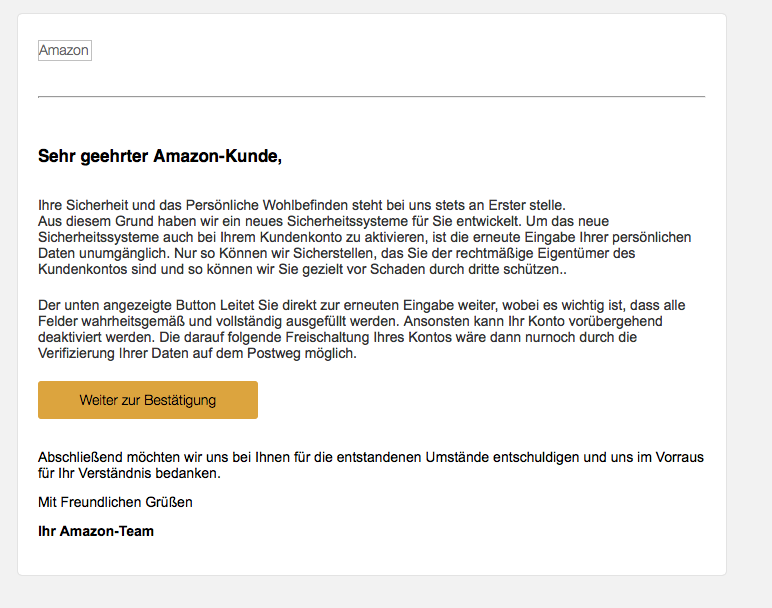Click the line starting Felder wahrheitsgemäß

coord(350,321)
